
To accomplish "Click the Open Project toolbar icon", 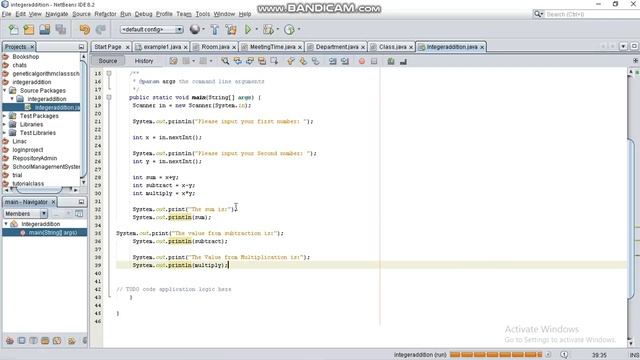I will pos(44,29).
